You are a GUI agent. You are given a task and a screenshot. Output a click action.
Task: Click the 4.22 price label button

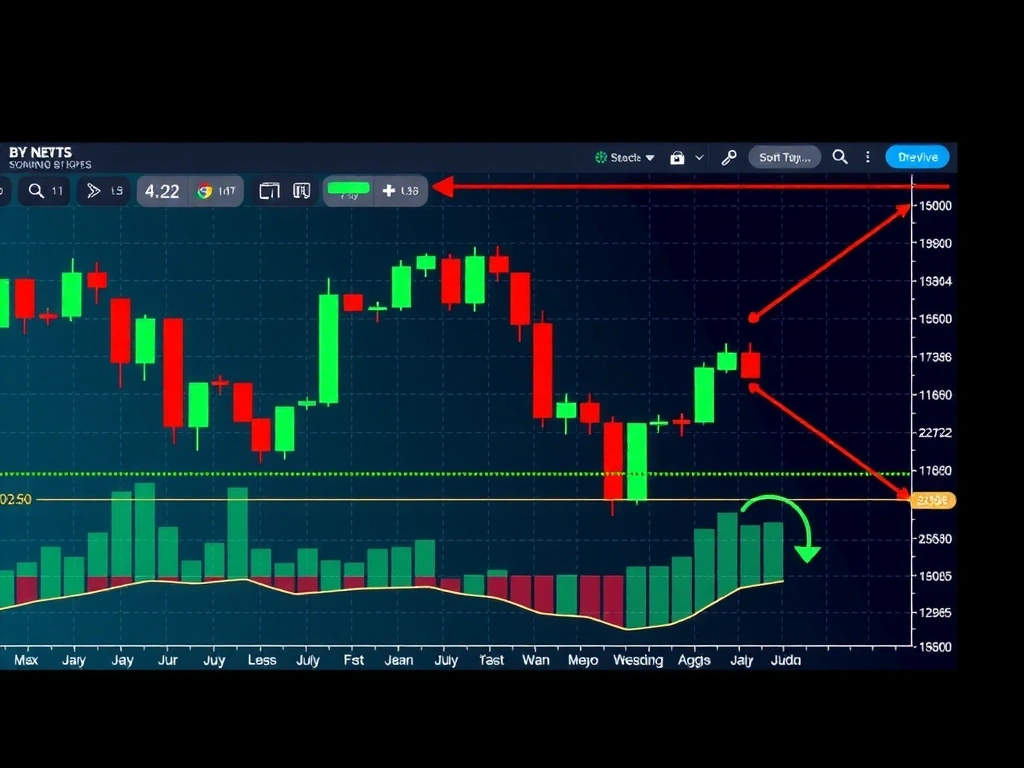click(162, 190)
